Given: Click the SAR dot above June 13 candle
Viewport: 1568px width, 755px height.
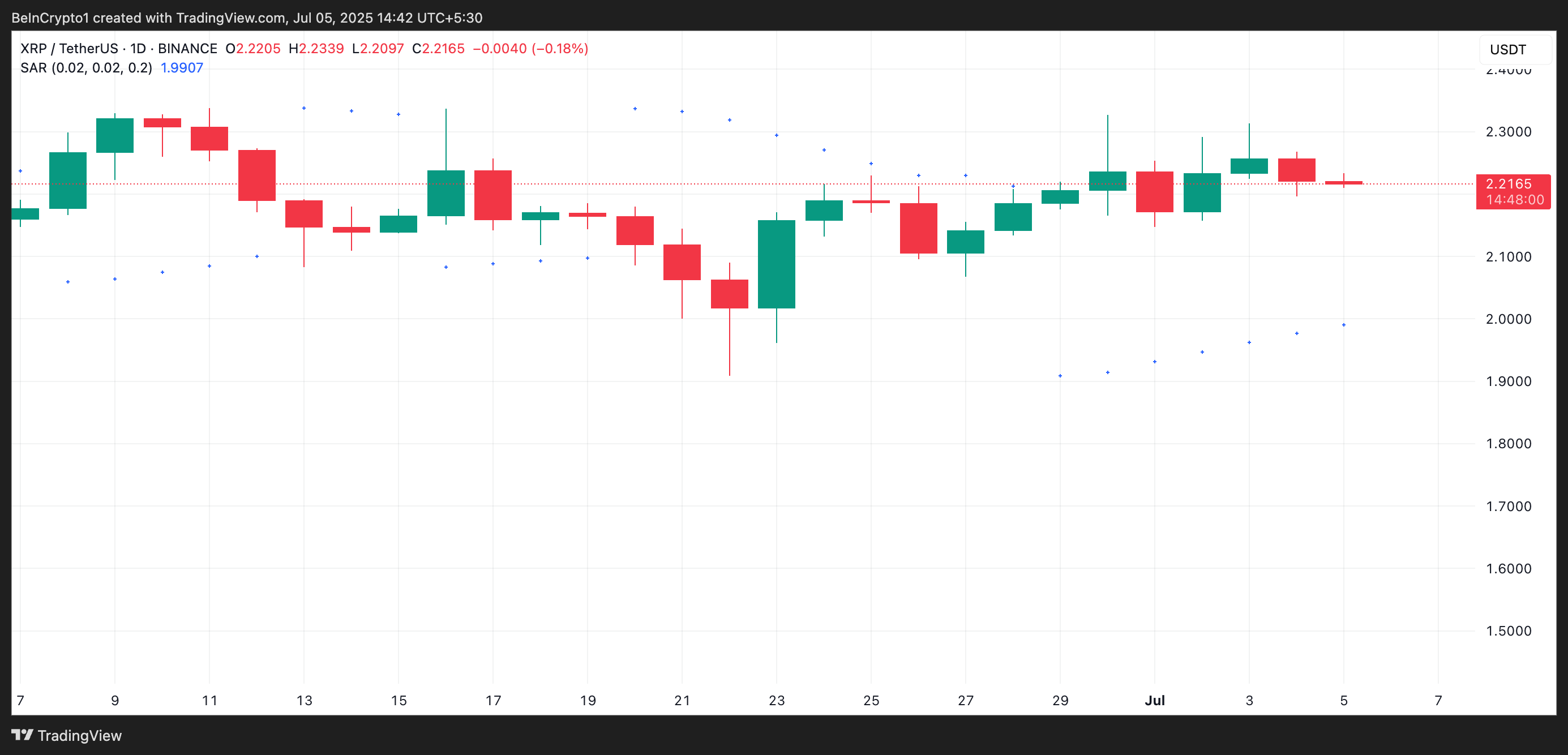Looking at the screenshot, I should coord(304,108).
